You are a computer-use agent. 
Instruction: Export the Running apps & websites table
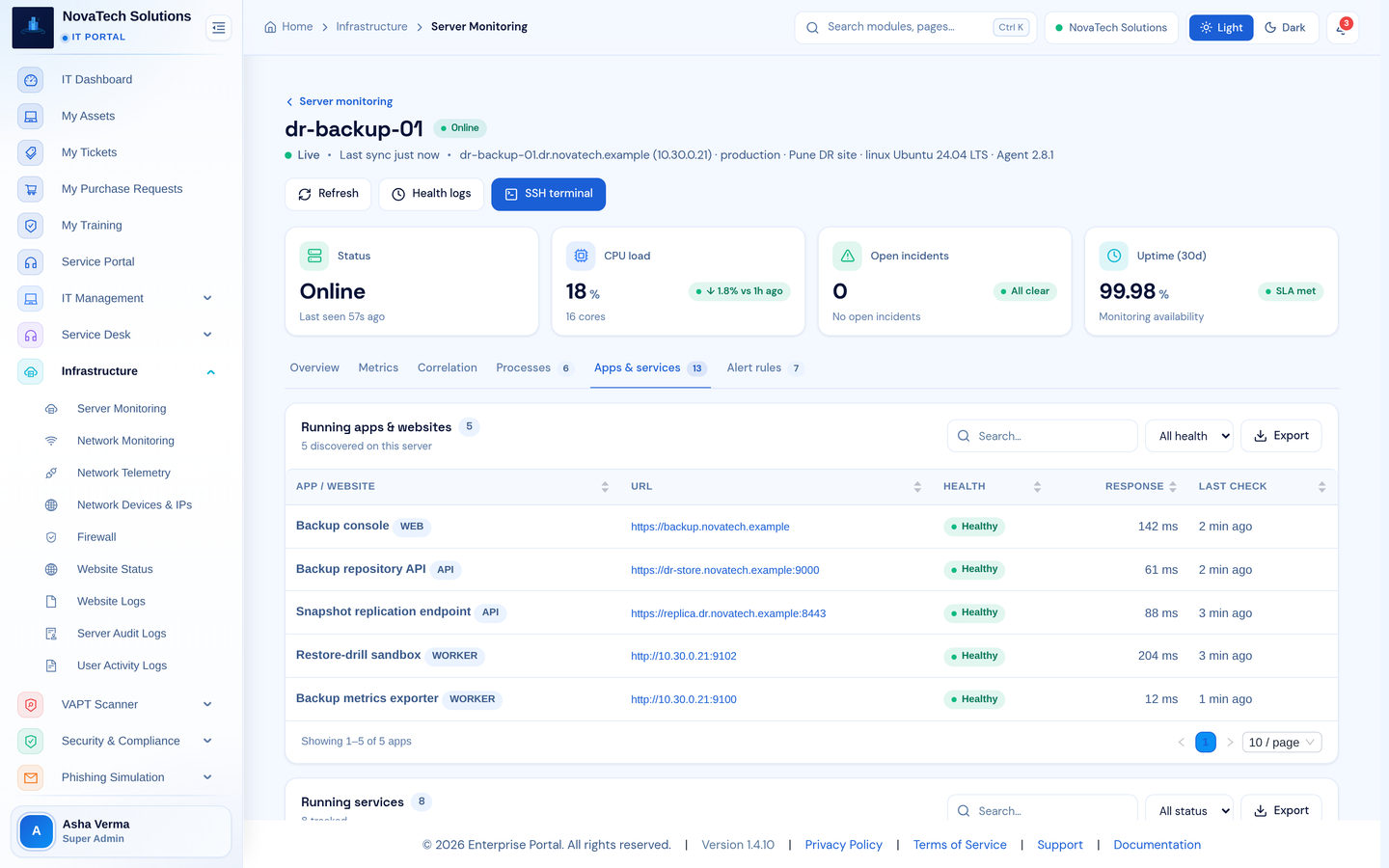point(1281,436)
